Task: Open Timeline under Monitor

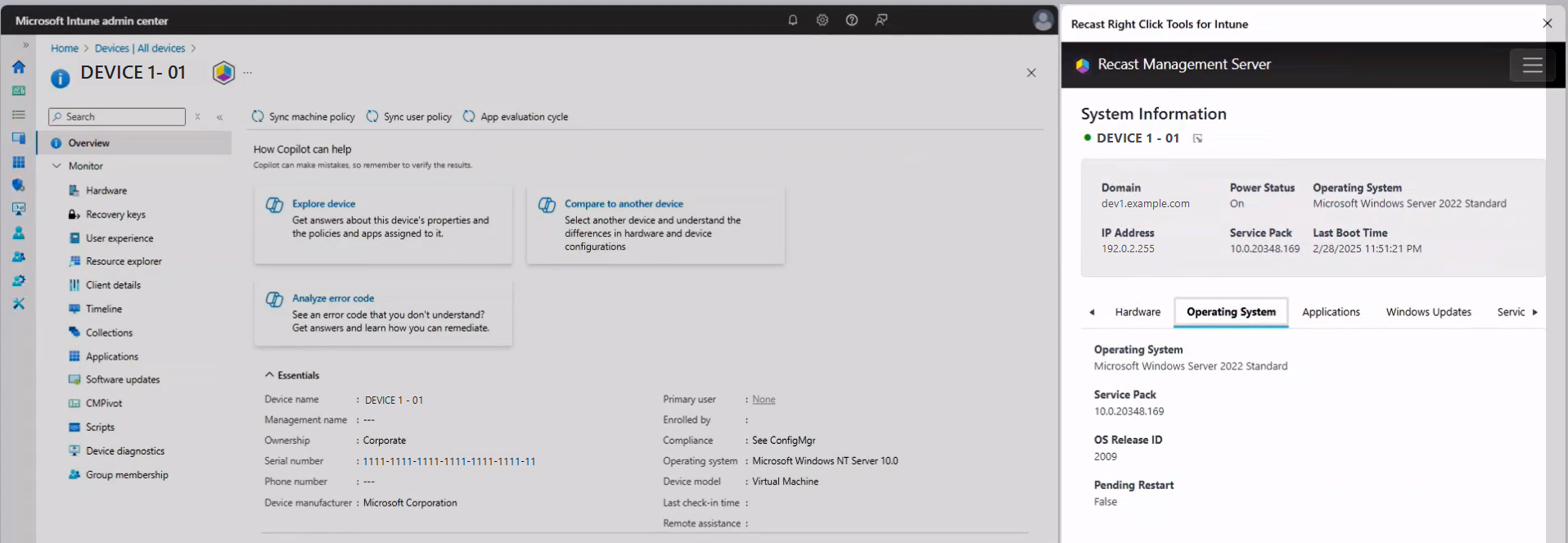Action: [104, 309]
